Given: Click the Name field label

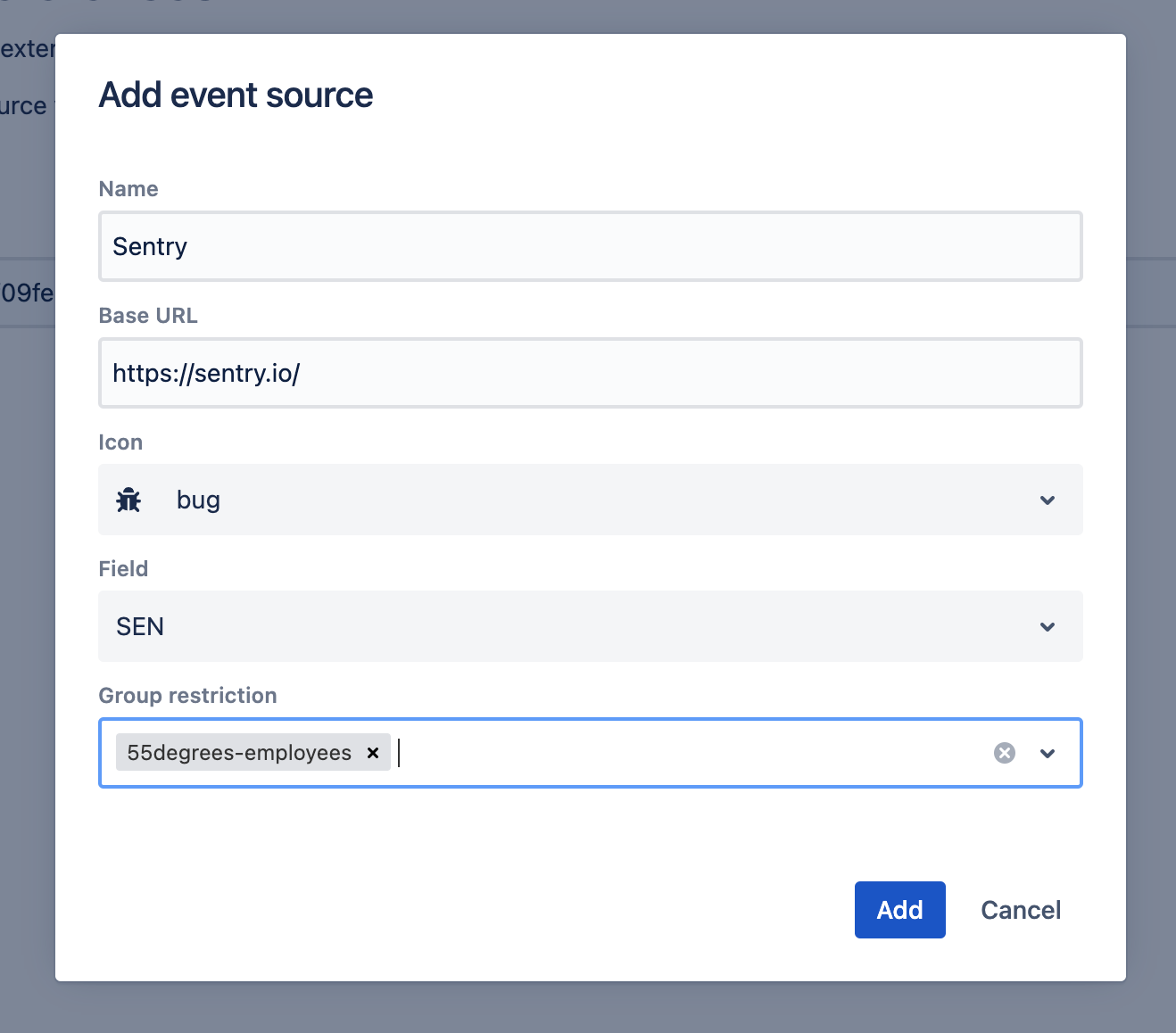Looking at the screenshot, I should pos(128,189).
